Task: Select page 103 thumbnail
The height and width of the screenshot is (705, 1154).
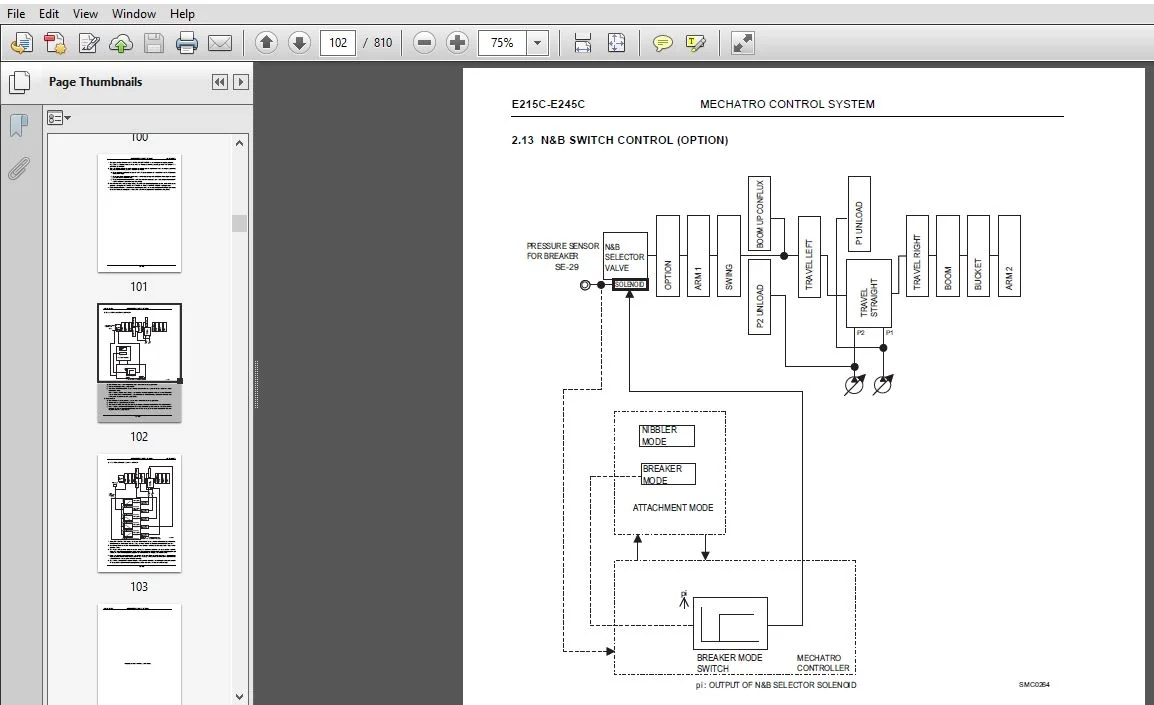Action: pyautogui.click(x=139, y=513)
